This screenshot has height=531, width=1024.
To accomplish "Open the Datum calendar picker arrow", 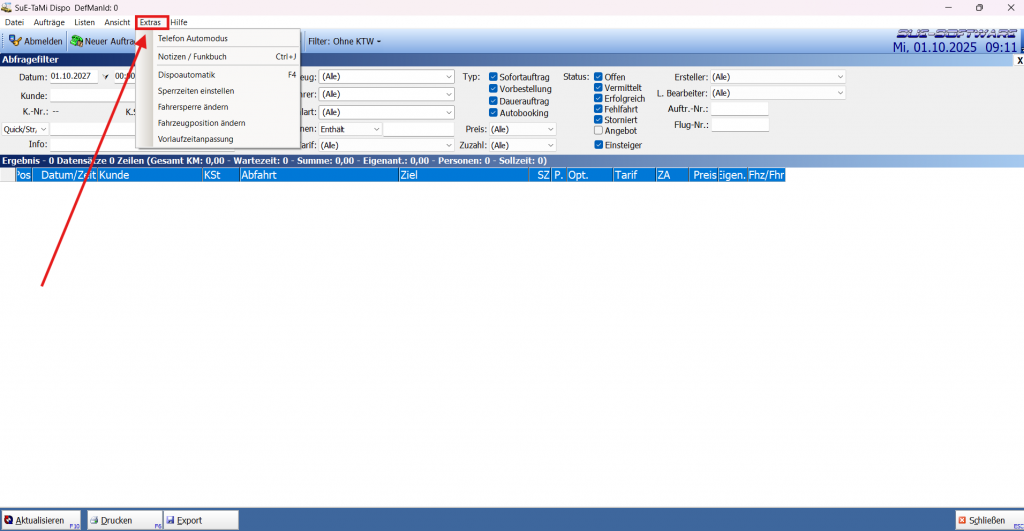I will pyautogui.click(x=105, y=77).
